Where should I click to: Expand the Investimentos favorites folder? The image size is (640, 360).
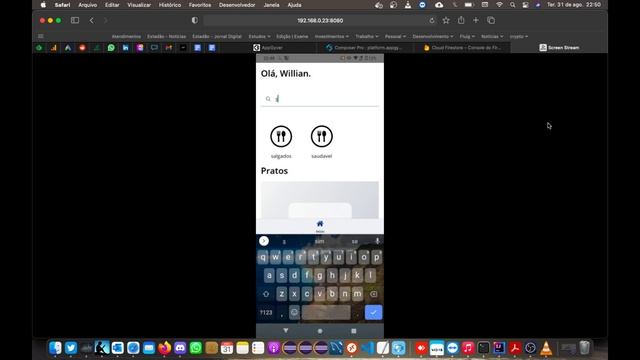click(331, 36)
